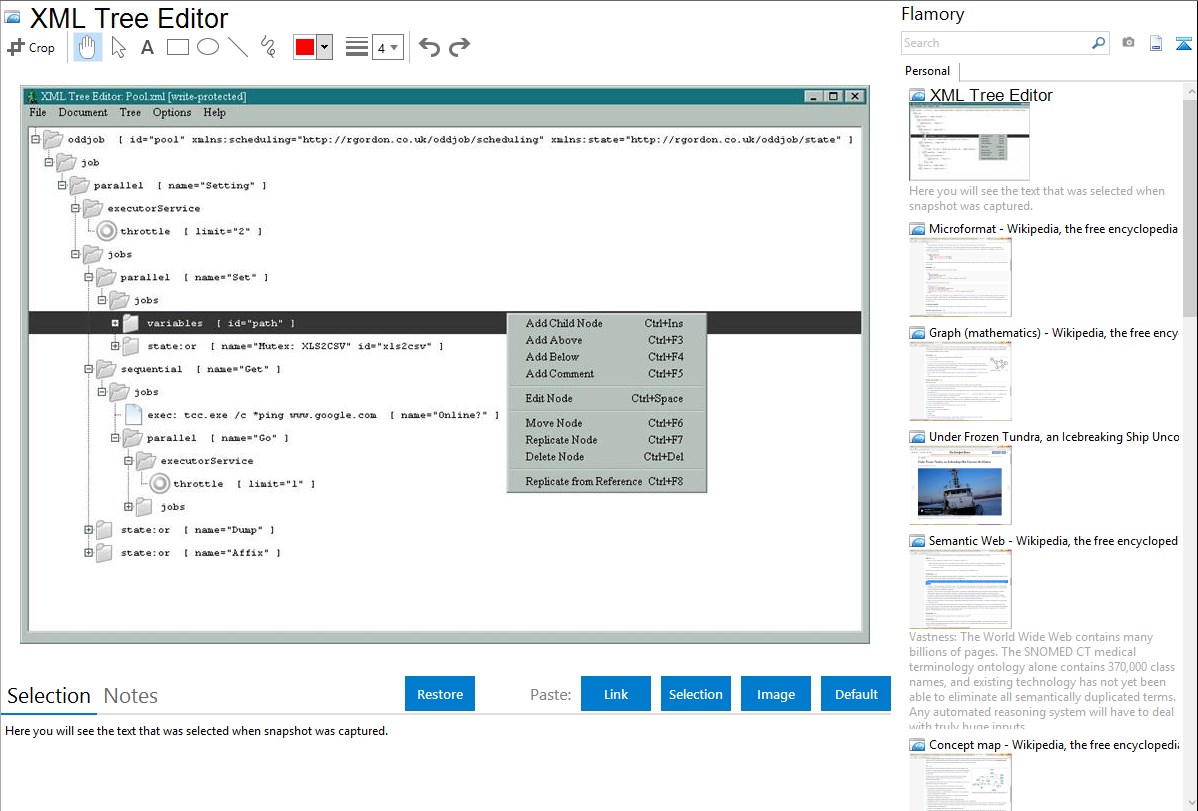
Task: Click the red color swatch
Action: 304,47
